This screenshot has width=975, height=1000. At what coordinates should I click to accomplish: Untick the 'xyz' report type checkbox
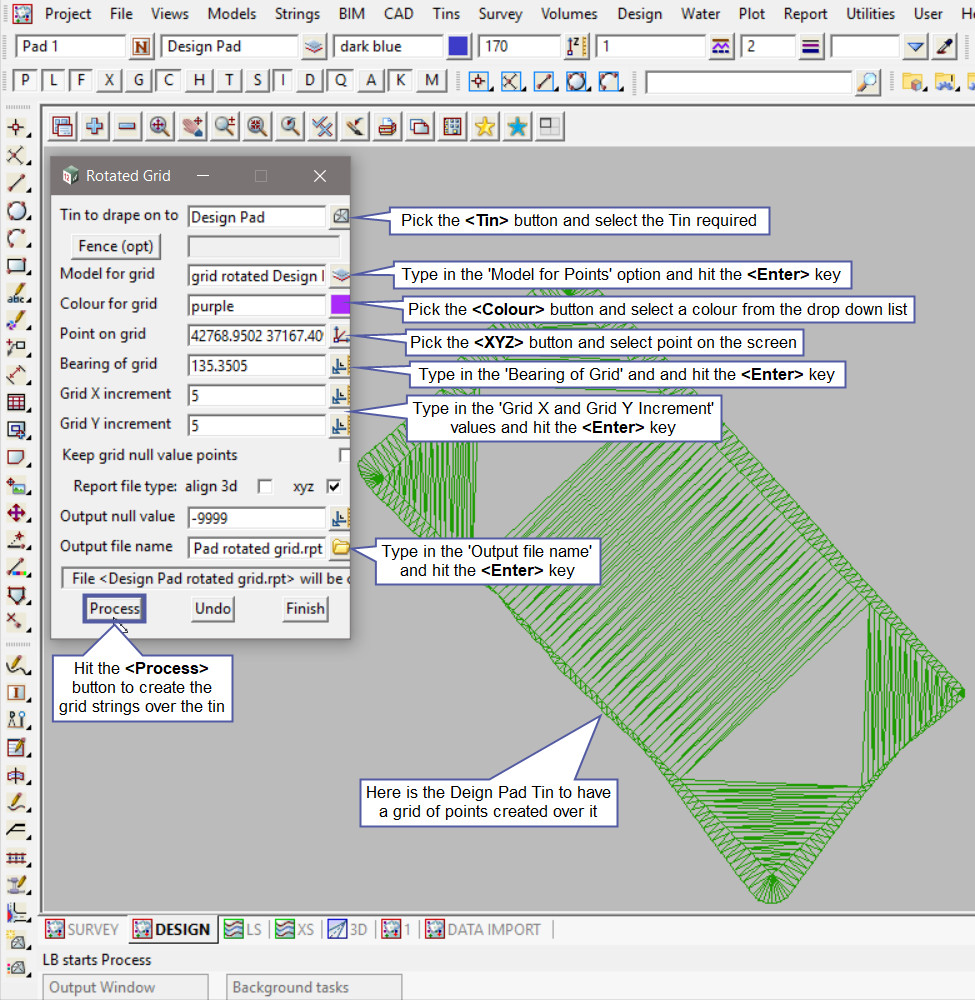(x=334, y=487)
